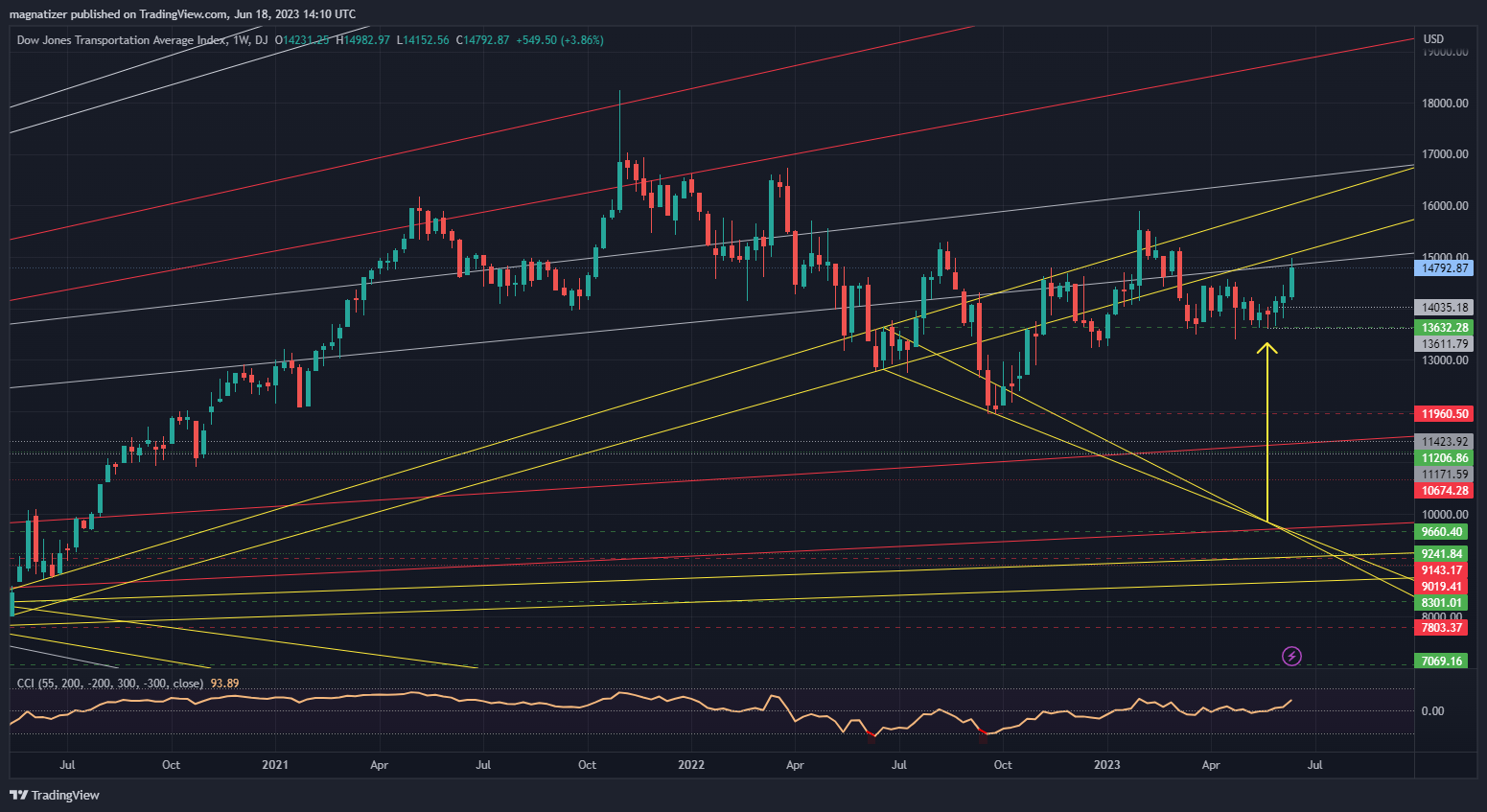Click the green 13632.28 price label
Screen dimensions: 1487x812
pyautogui.click(x=1445, y=328)
